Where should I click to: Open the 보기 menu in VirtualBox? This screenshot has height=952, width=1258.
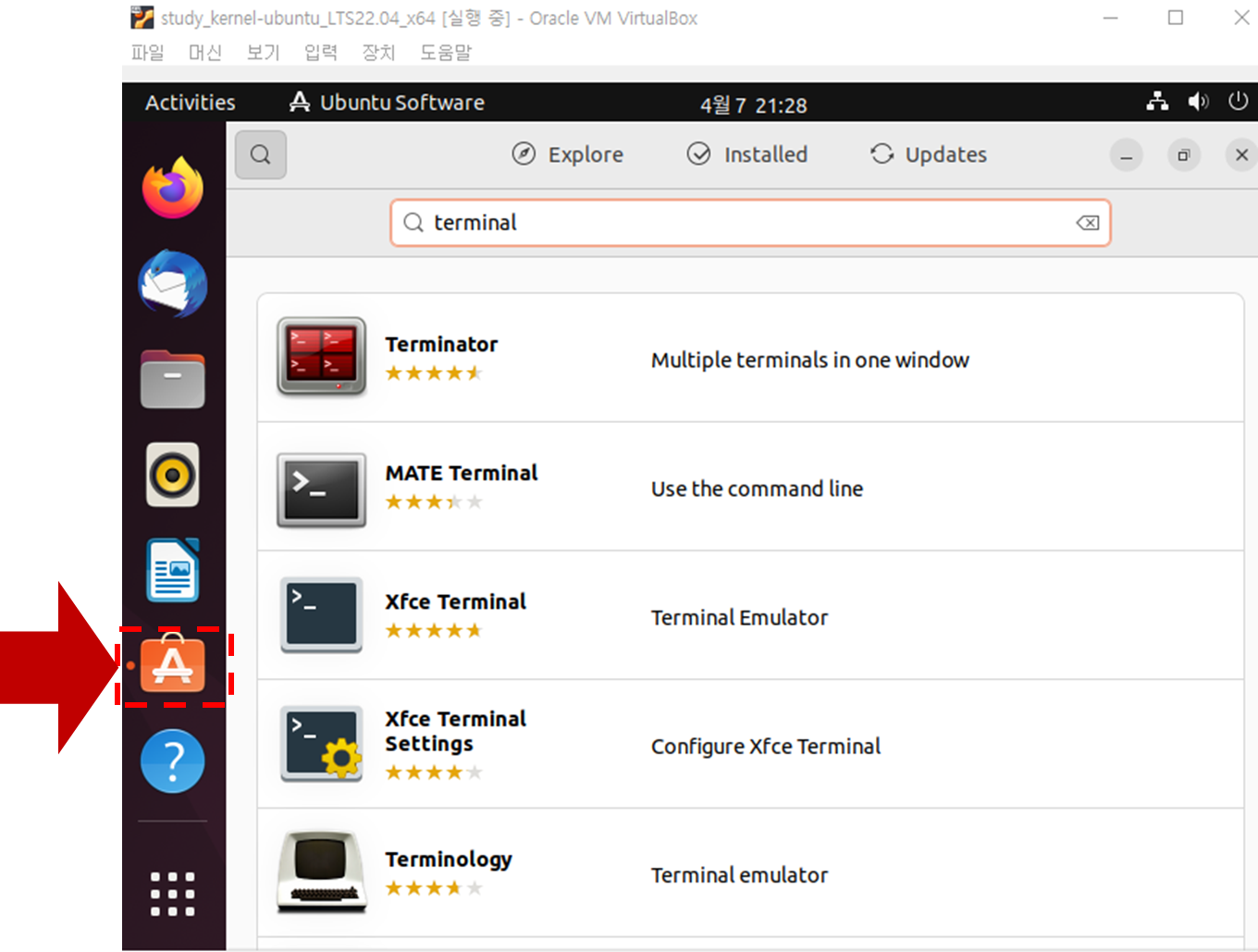(x=264, y=53)
